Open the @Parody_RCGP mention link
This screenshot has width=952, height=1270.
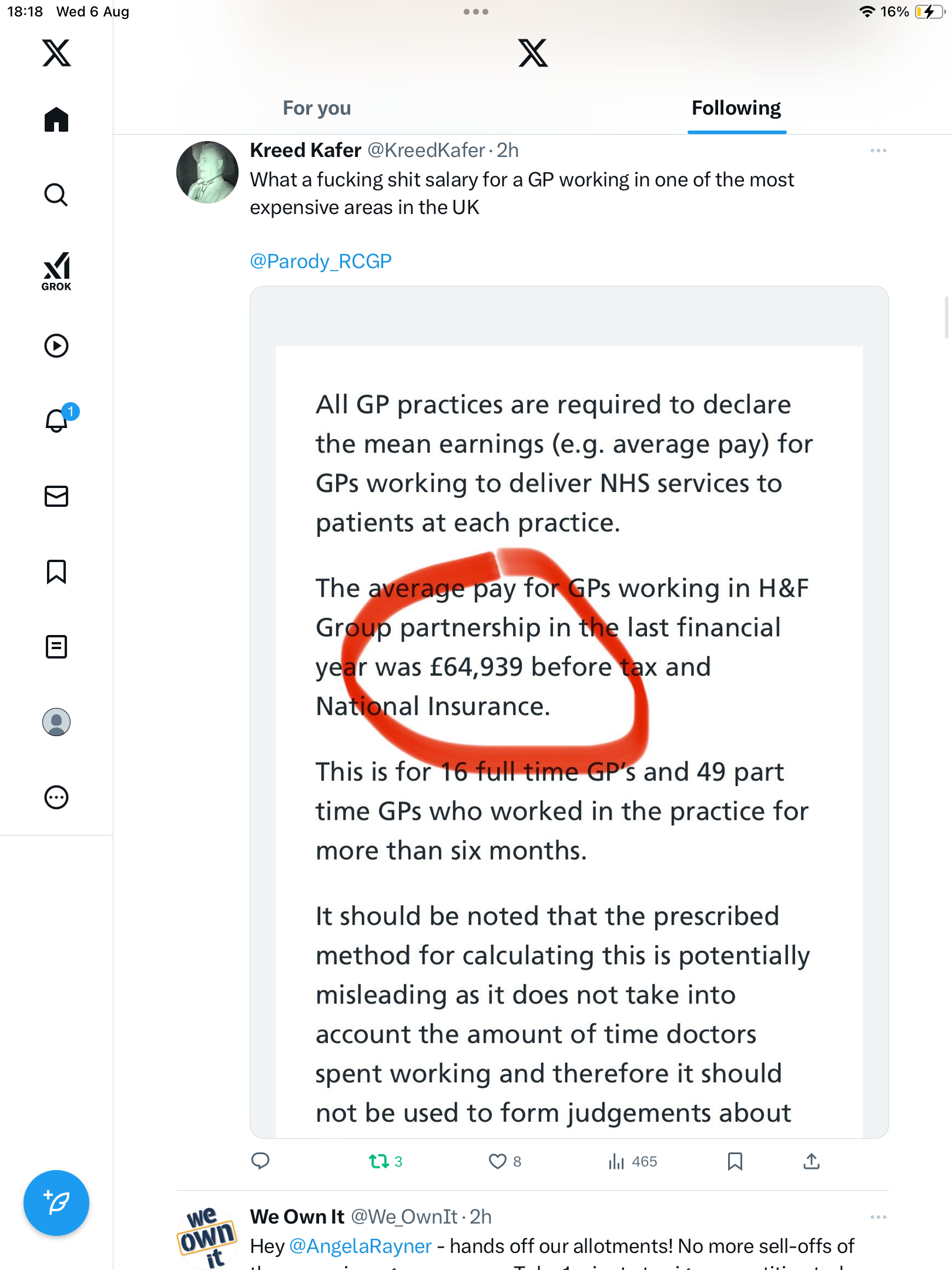(x=321, y=261)
